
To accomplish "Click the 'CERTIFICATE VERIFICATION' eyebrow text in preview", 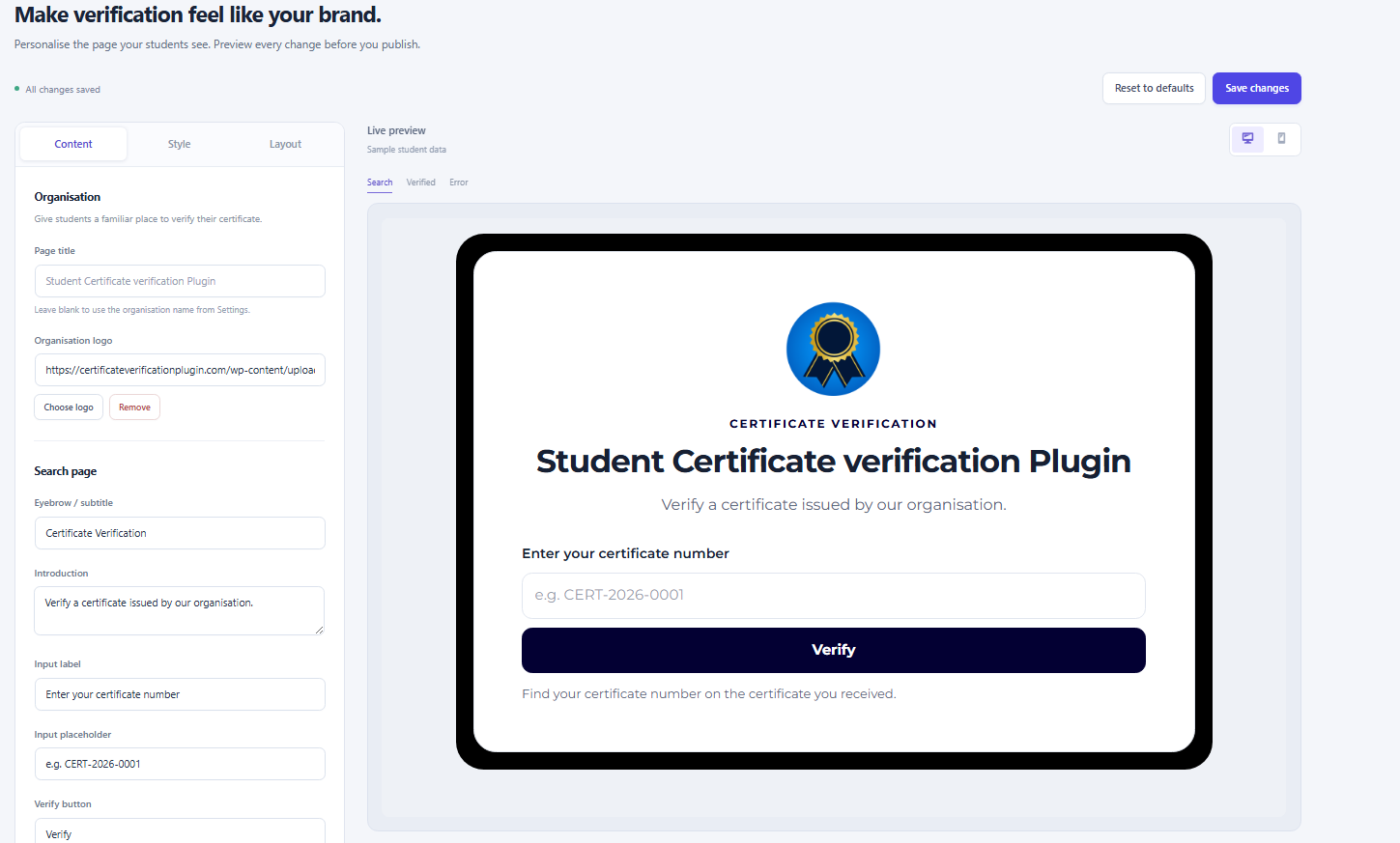I will (x=833, y=424).
